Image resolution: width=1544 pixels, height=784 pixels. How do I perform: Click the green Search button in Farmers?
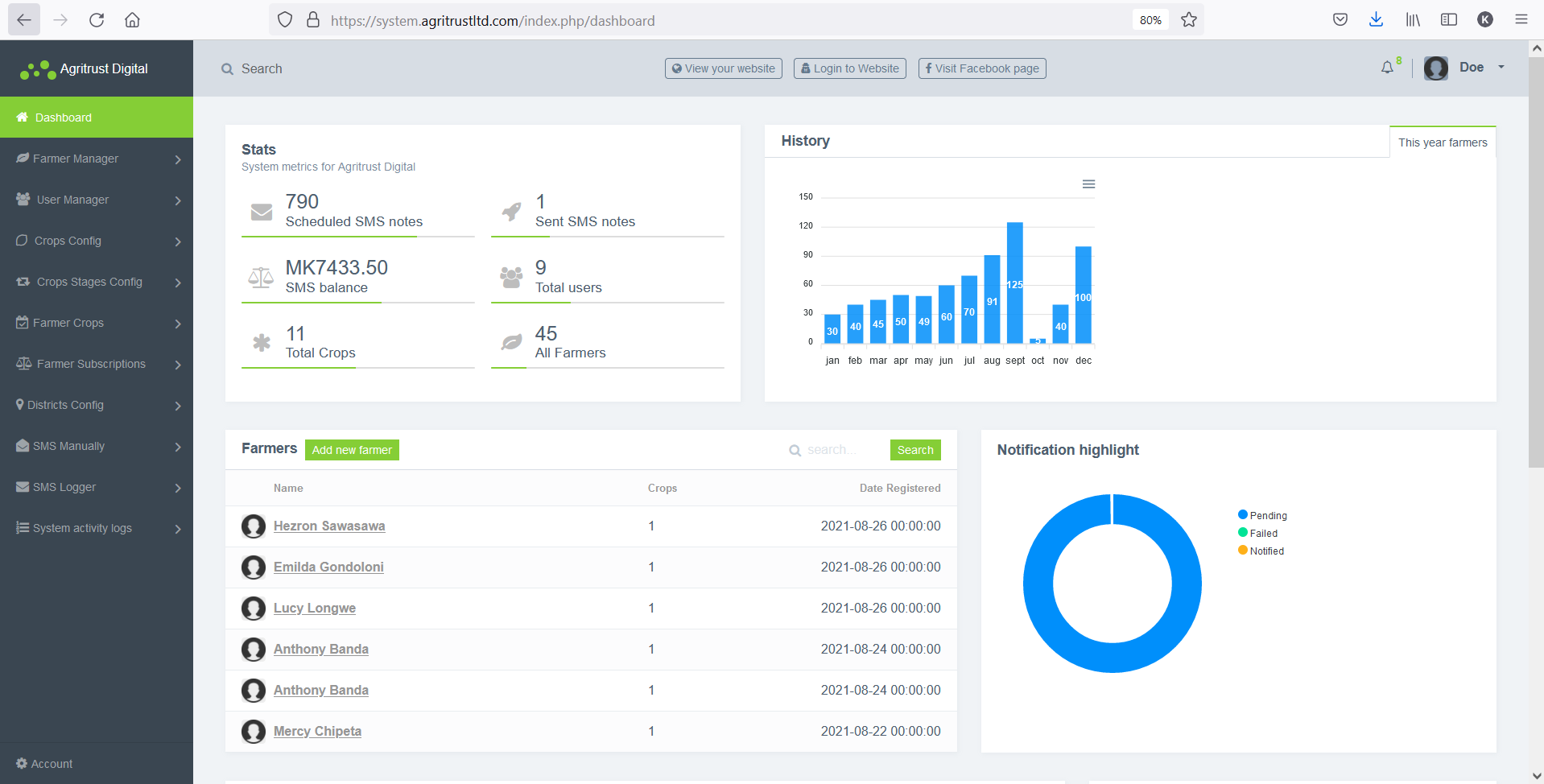(x=915, y=450)
